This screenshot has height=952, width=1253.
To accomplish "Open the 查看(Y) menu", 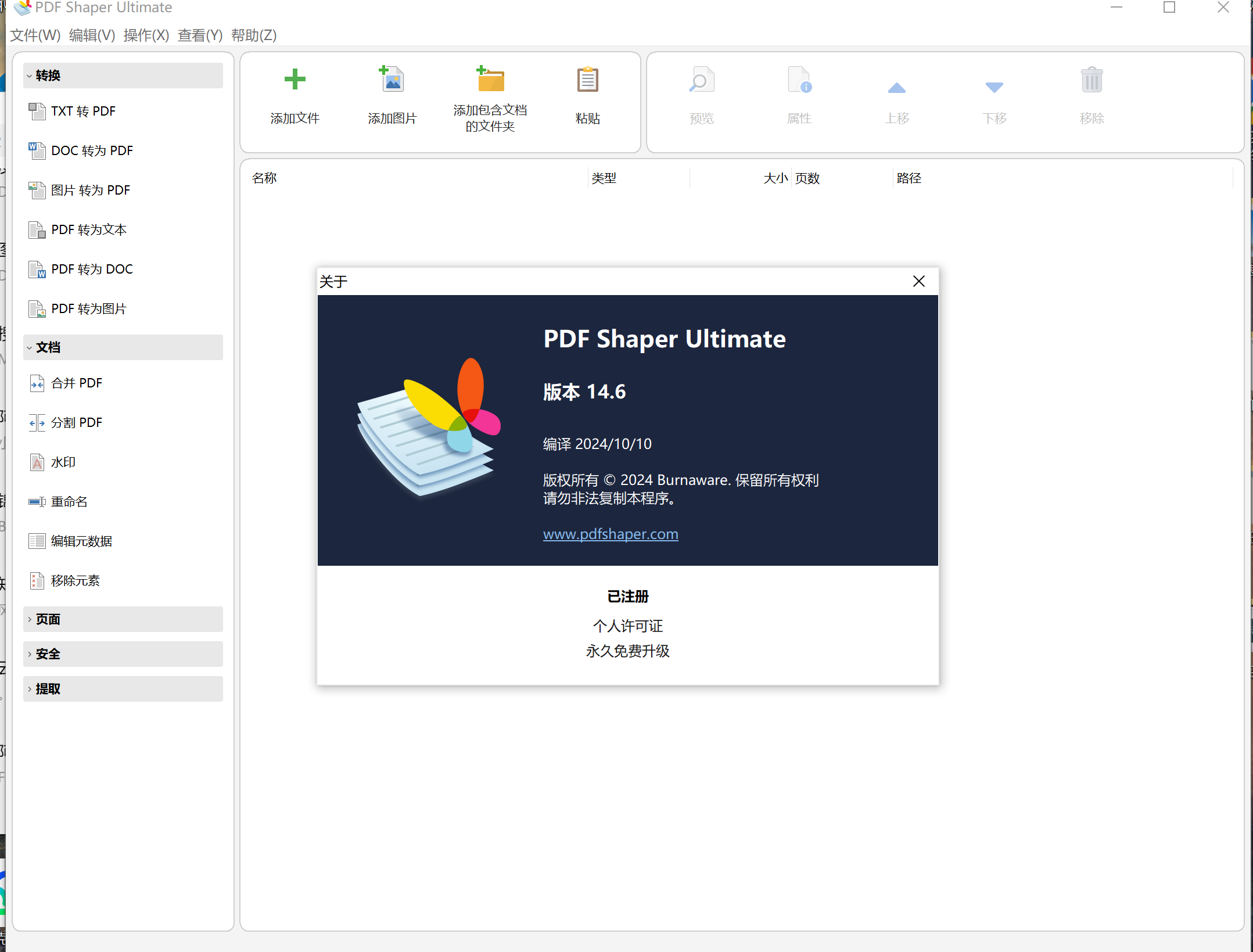I will pyautogui.click(x=200, y=35).
